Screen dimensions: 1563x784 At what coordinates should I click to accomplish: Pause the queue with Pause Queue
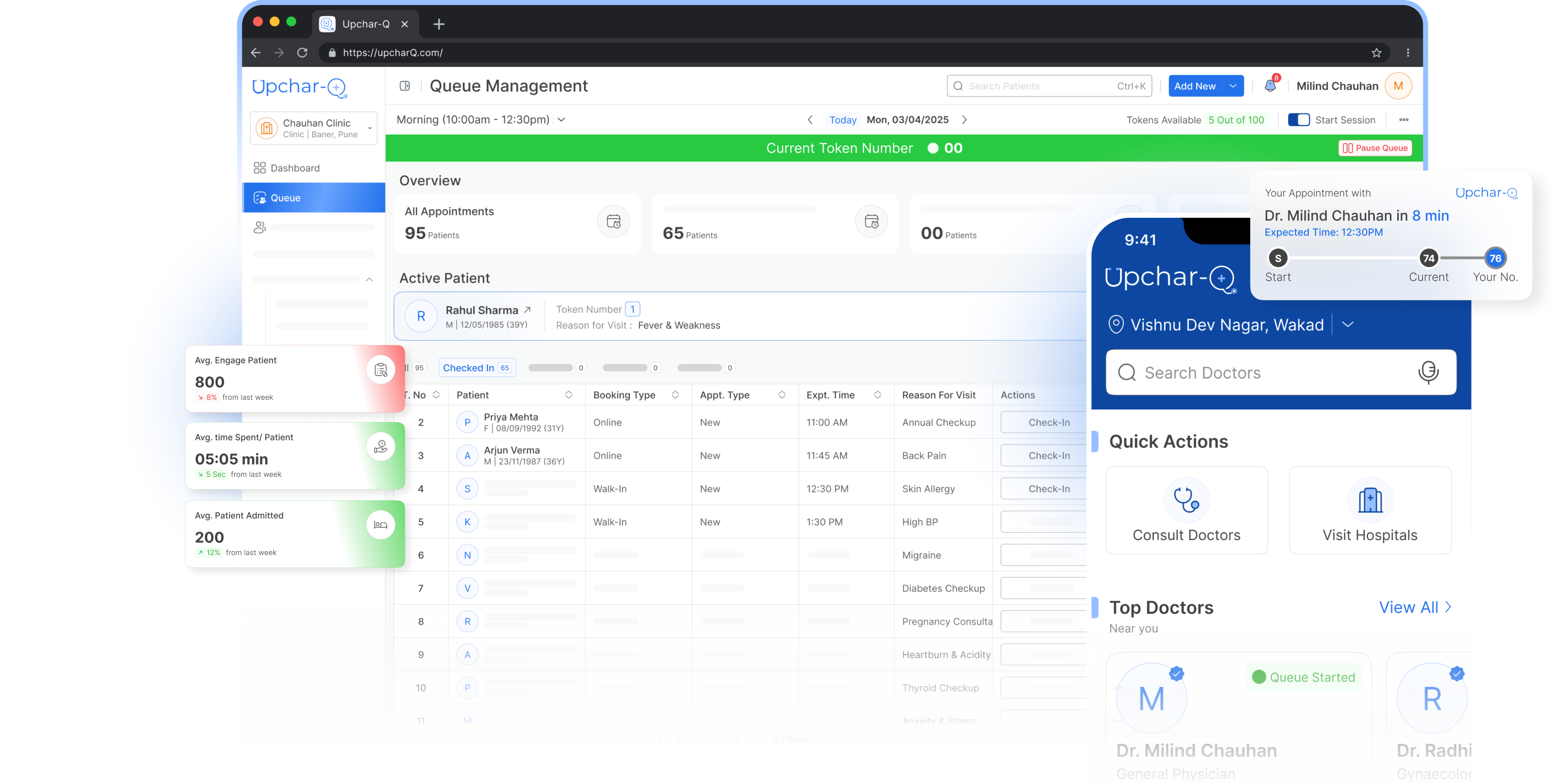point(1375,148)
